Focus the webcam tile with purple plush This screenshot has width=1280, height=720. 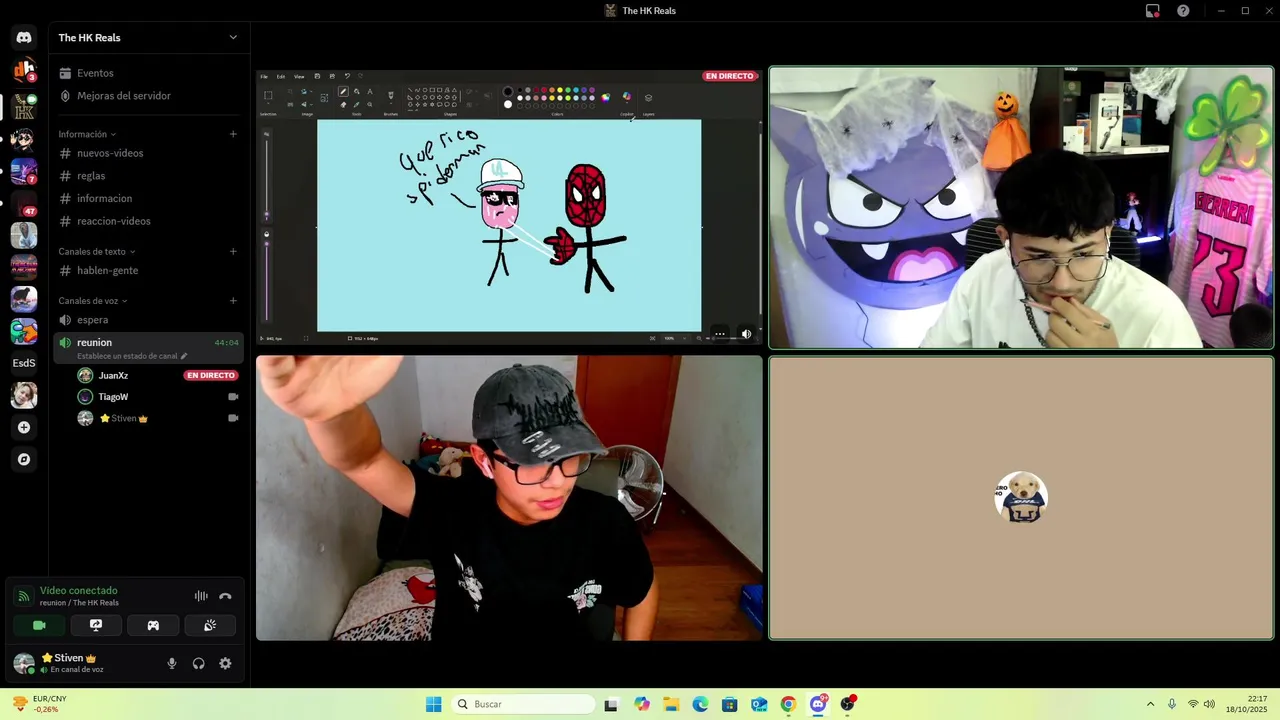[x=1021, y=208]
